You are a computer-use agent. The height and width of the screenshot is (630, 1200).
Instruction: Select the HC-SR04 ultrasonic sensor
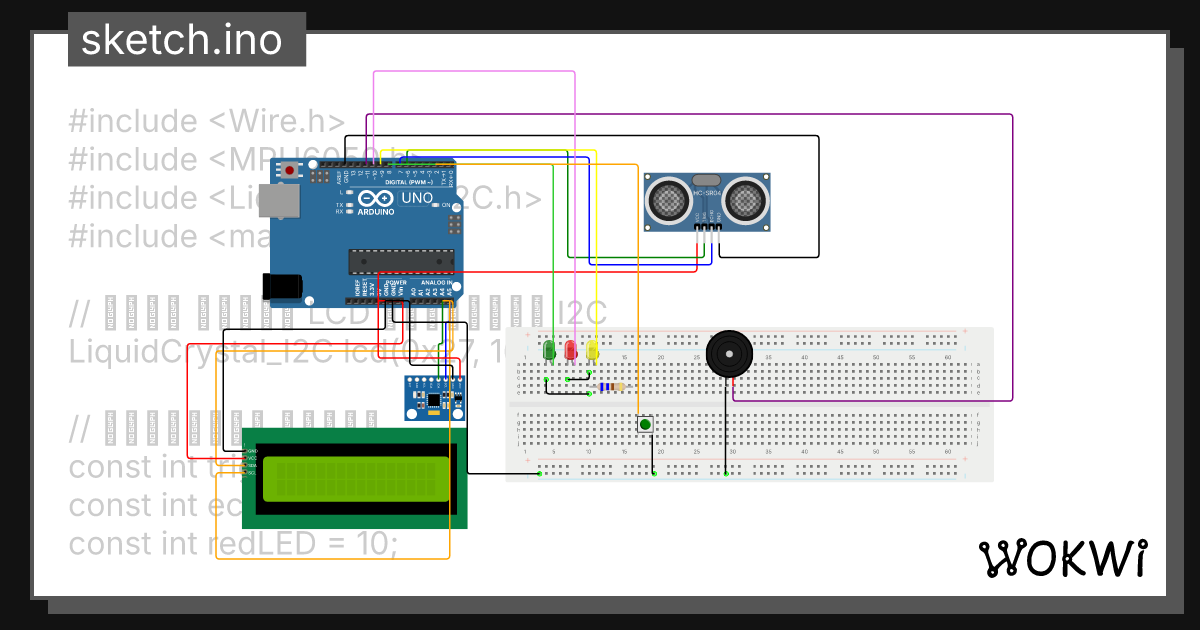coord(707,200)
